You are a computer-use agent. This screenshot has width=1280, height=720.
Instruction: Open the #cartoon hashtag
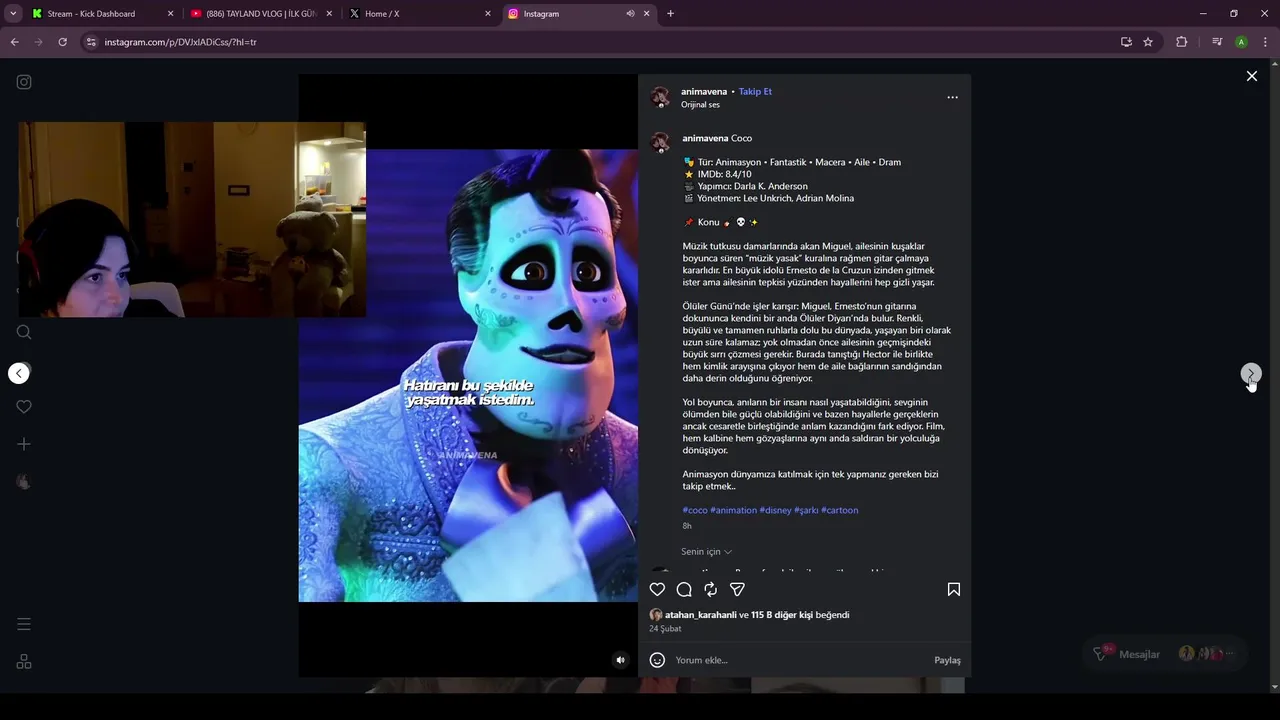[x=840, y=510]
